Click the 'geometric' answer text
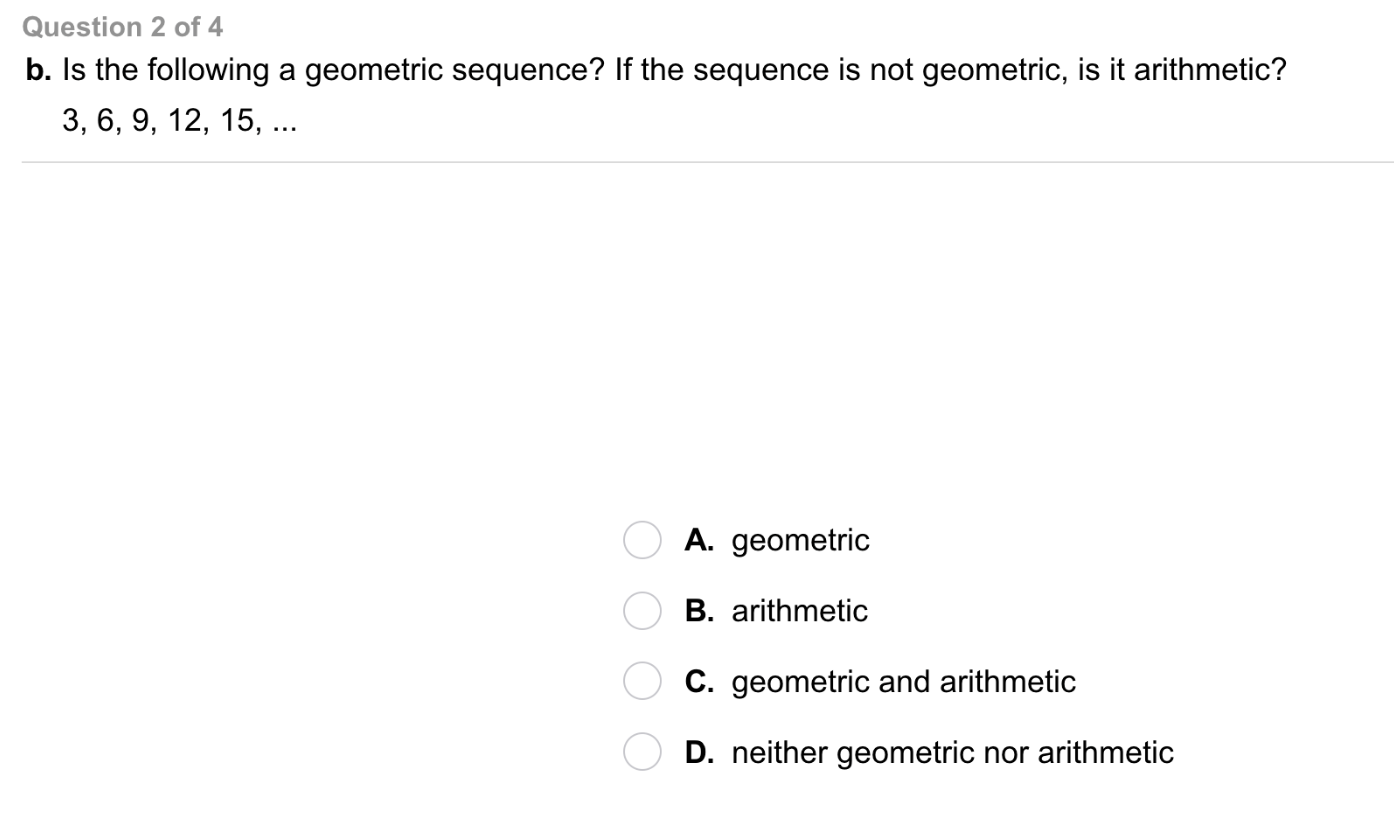Viewport: 1394px width, 815px height. pyautogui.click(x=800, y=541)
